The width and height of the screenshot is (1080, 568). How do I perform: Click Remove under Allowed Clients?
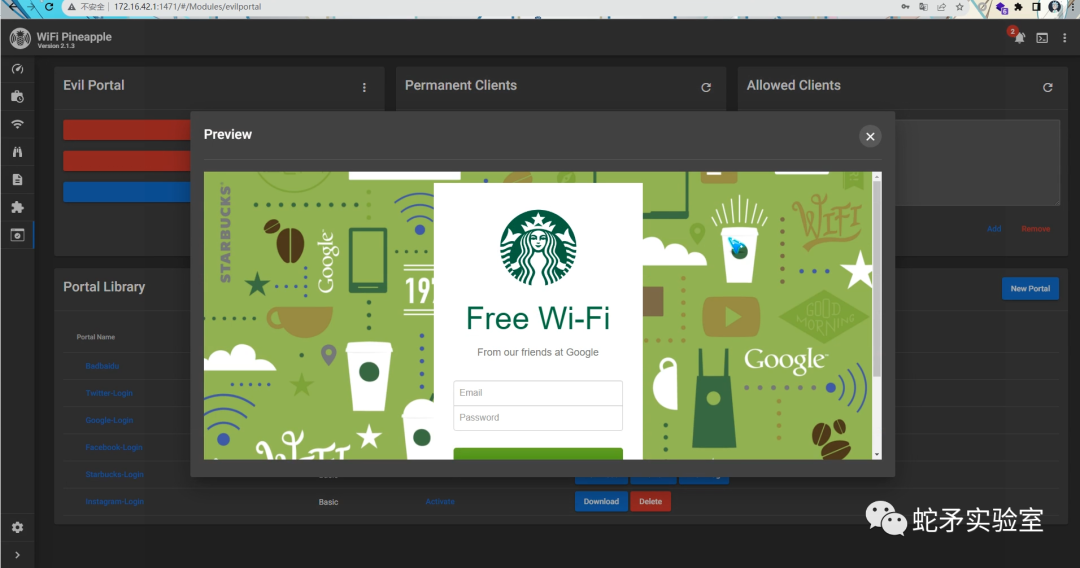pos(1035,229)
